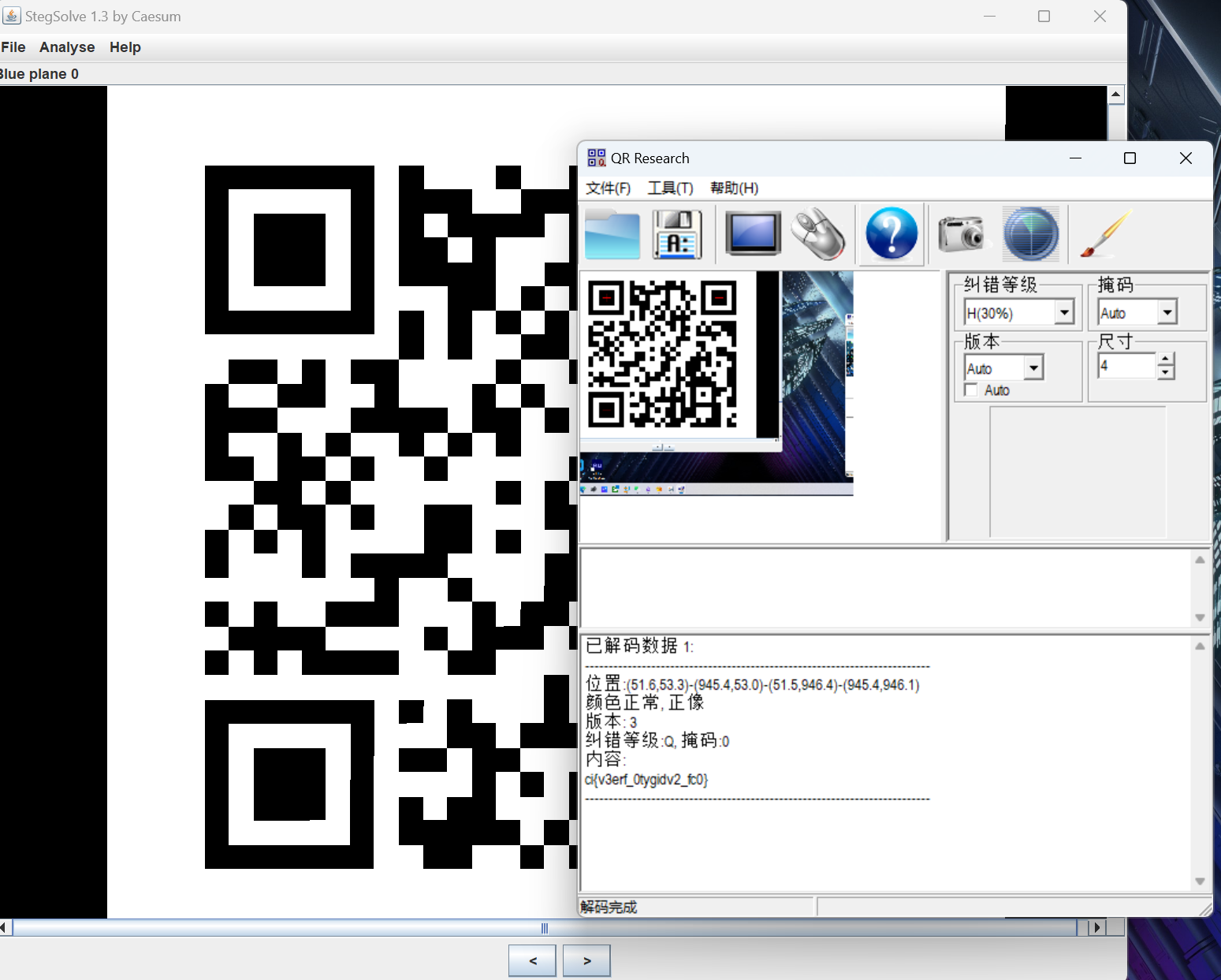The width and height of the screenshot is (1221, 980).
Task: Click the 位置 coordinates result line
Action: click(x=753, y=684)
